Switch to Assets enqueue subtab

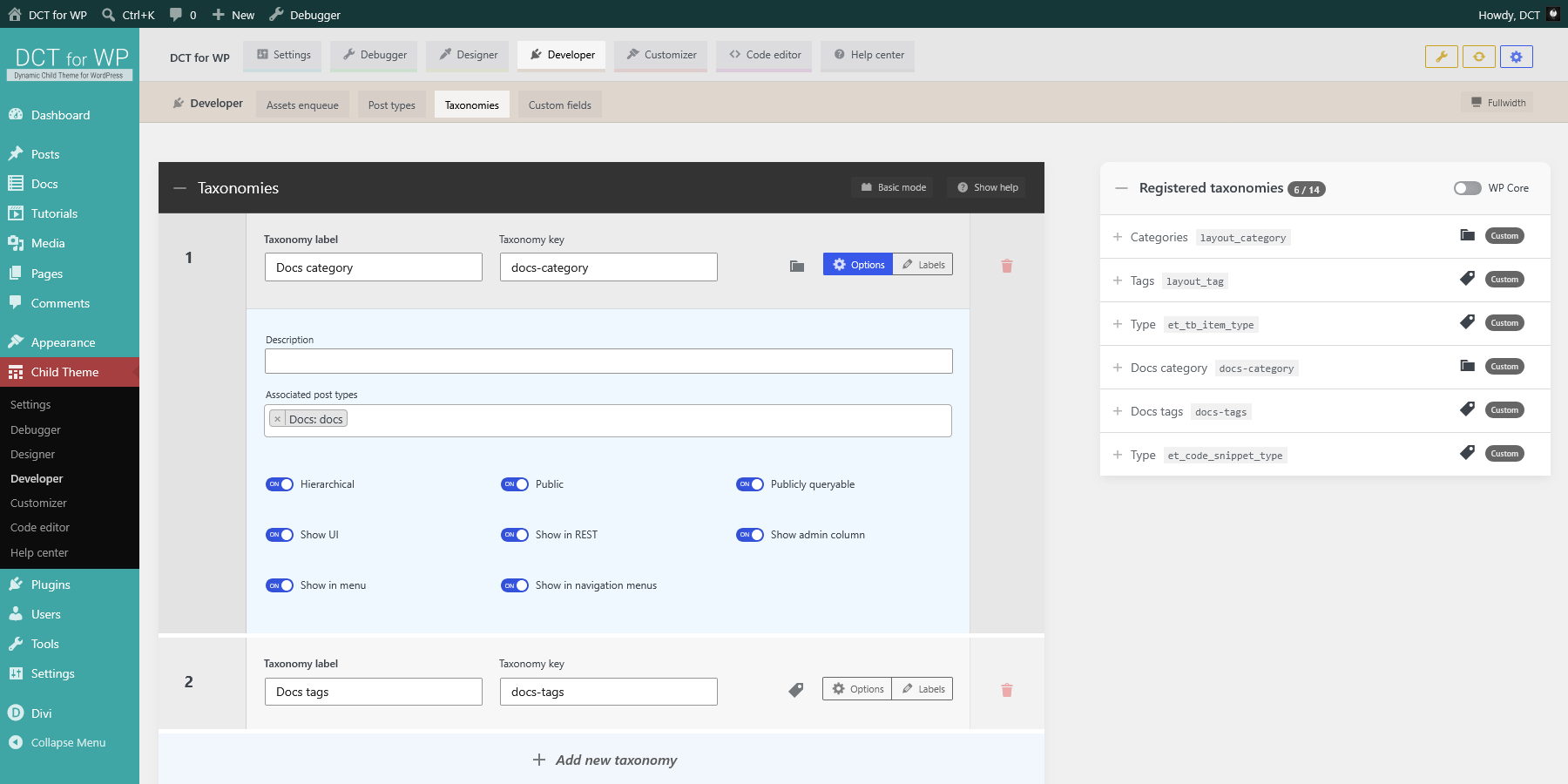click(302, 105)
